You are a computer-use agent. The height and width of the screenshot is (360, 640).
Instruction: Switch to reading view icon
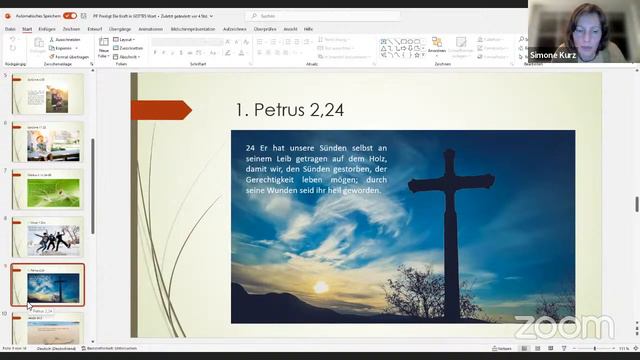pos(551,349)
